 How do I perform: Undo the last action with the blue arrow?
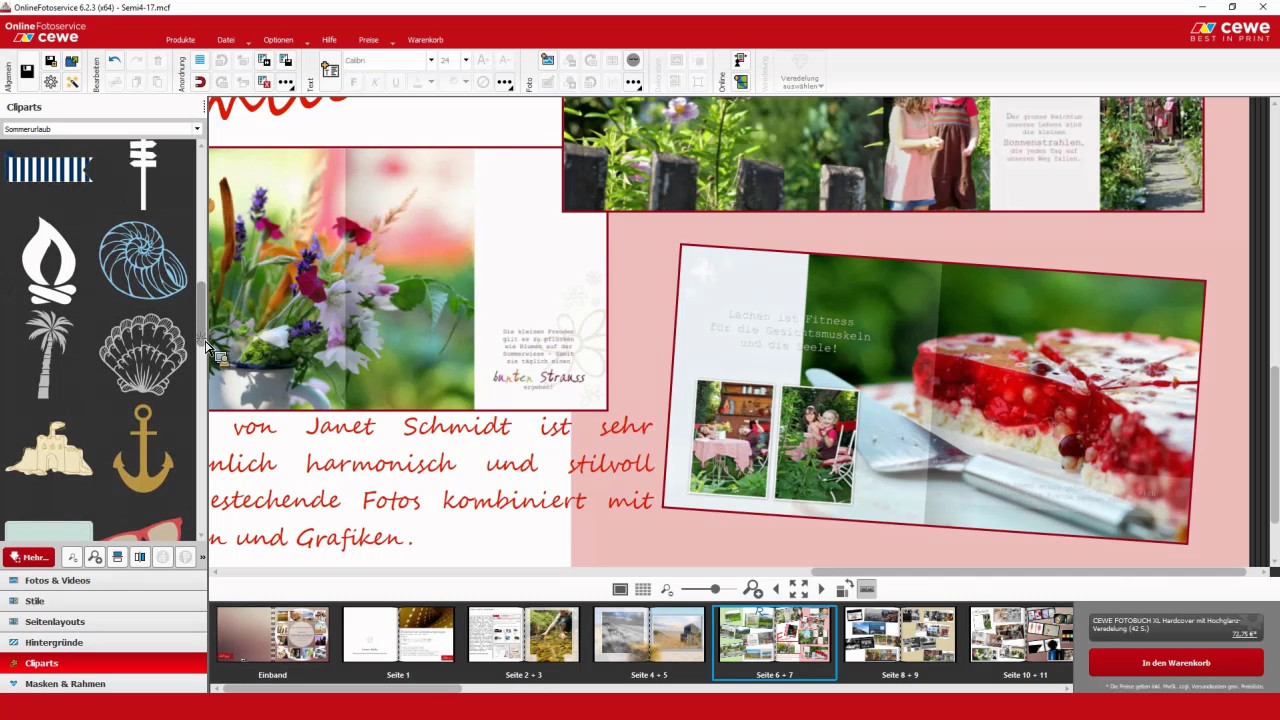click(x=114, y=61)
